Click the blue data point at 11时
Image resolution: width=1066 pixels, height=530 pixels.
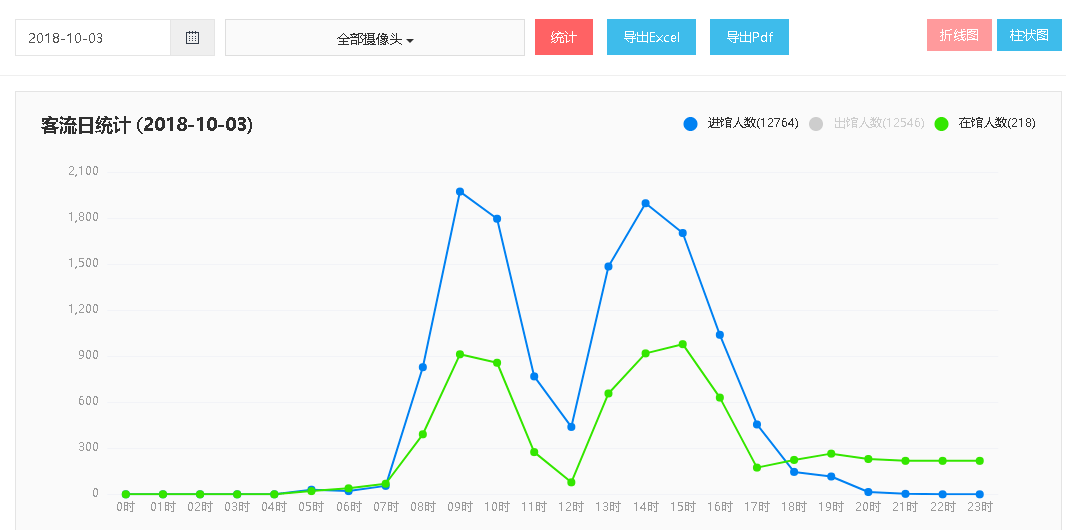(x=534, y=376)
